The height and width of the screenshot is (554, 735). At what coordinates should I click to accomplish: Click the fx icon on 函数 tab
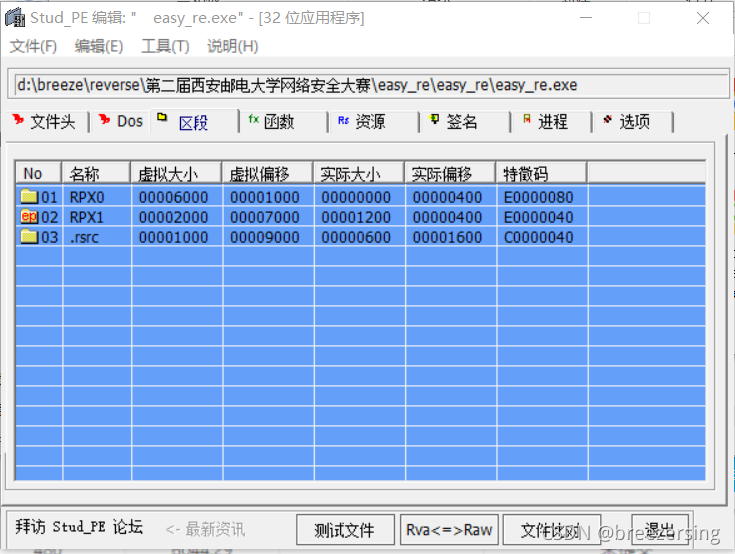click(x=254, y=119)
